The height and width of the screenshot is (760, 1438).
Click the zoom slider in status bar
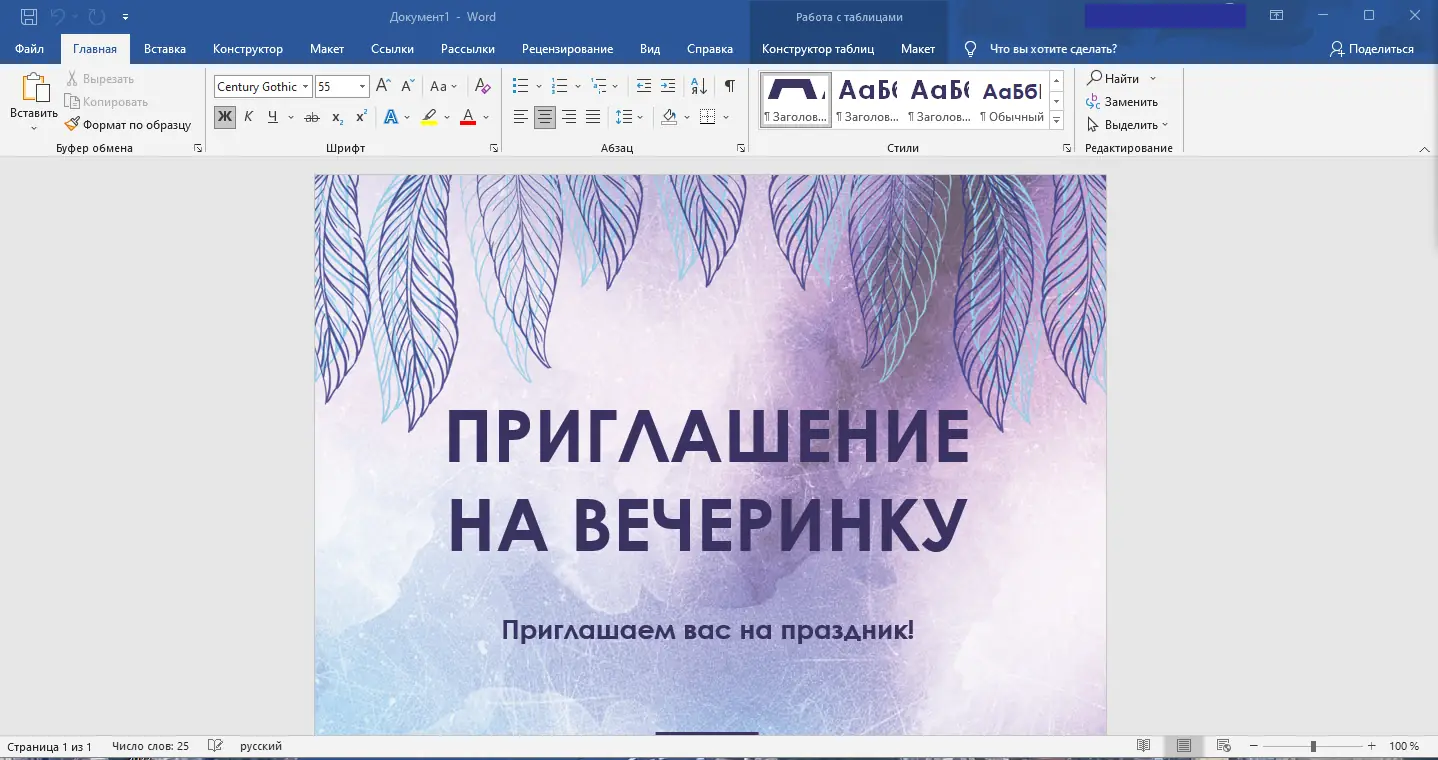click(1313, 746)
